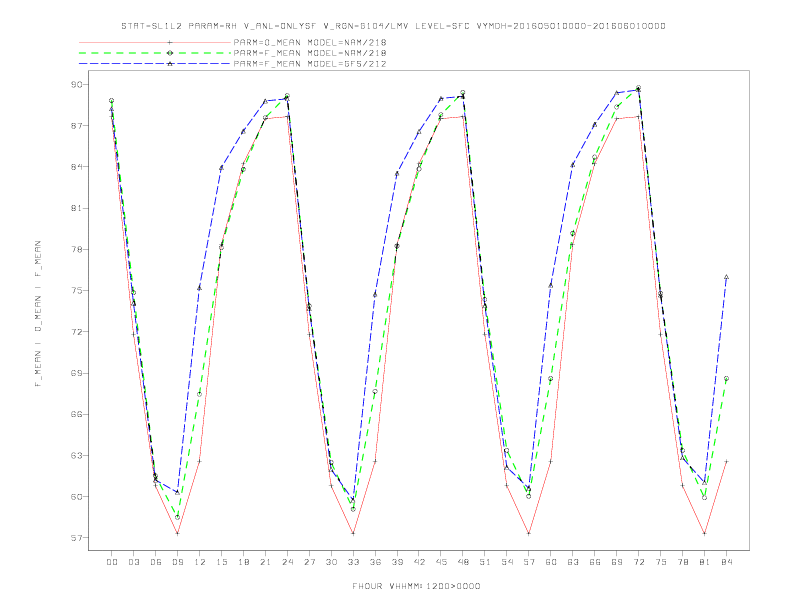
Task: Click x-axis tick label 60
Action: coord(551,562)
